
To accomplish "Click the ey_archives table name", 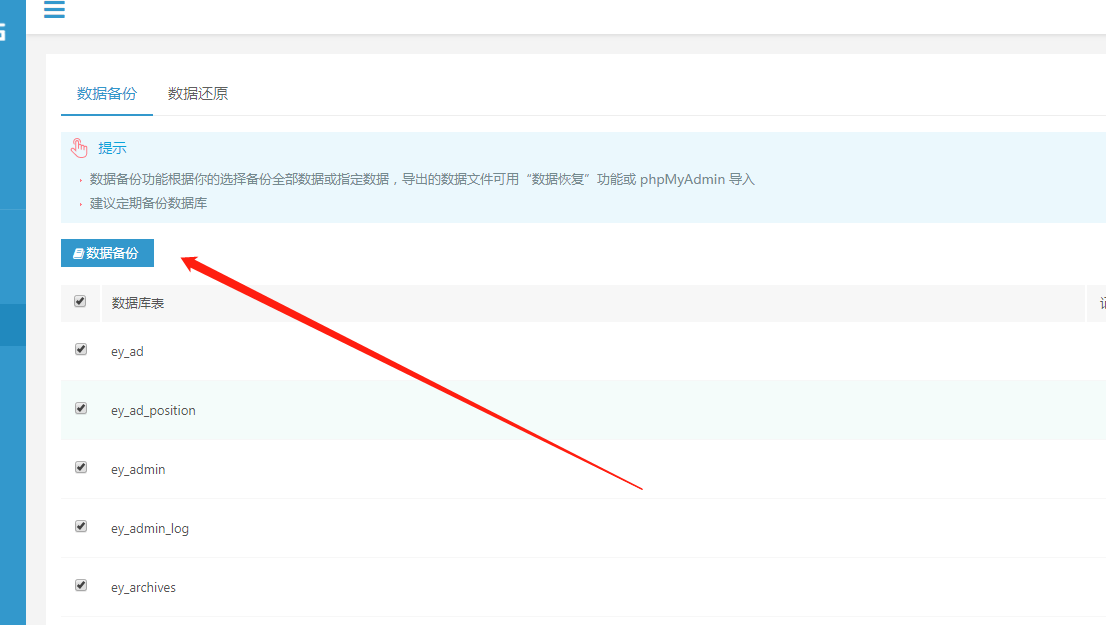I will click(x=143, y=588).
